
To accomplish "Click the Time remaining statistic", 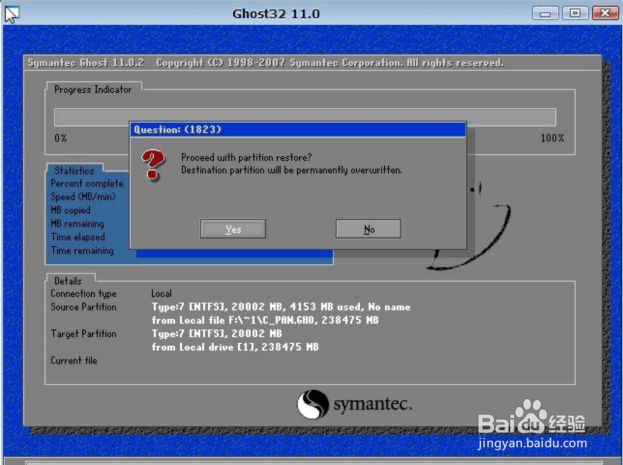I will coord(82,251).
